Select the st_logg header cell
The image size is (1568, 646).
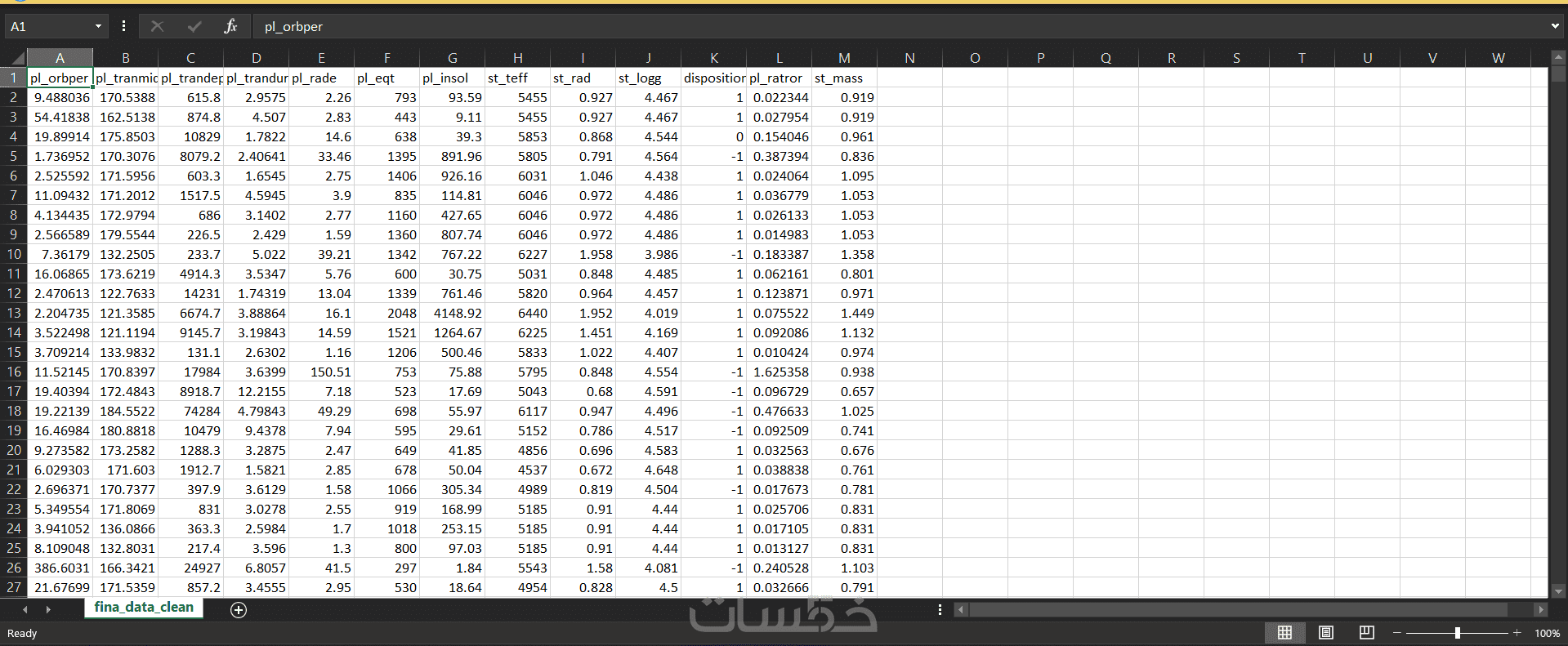648,78
